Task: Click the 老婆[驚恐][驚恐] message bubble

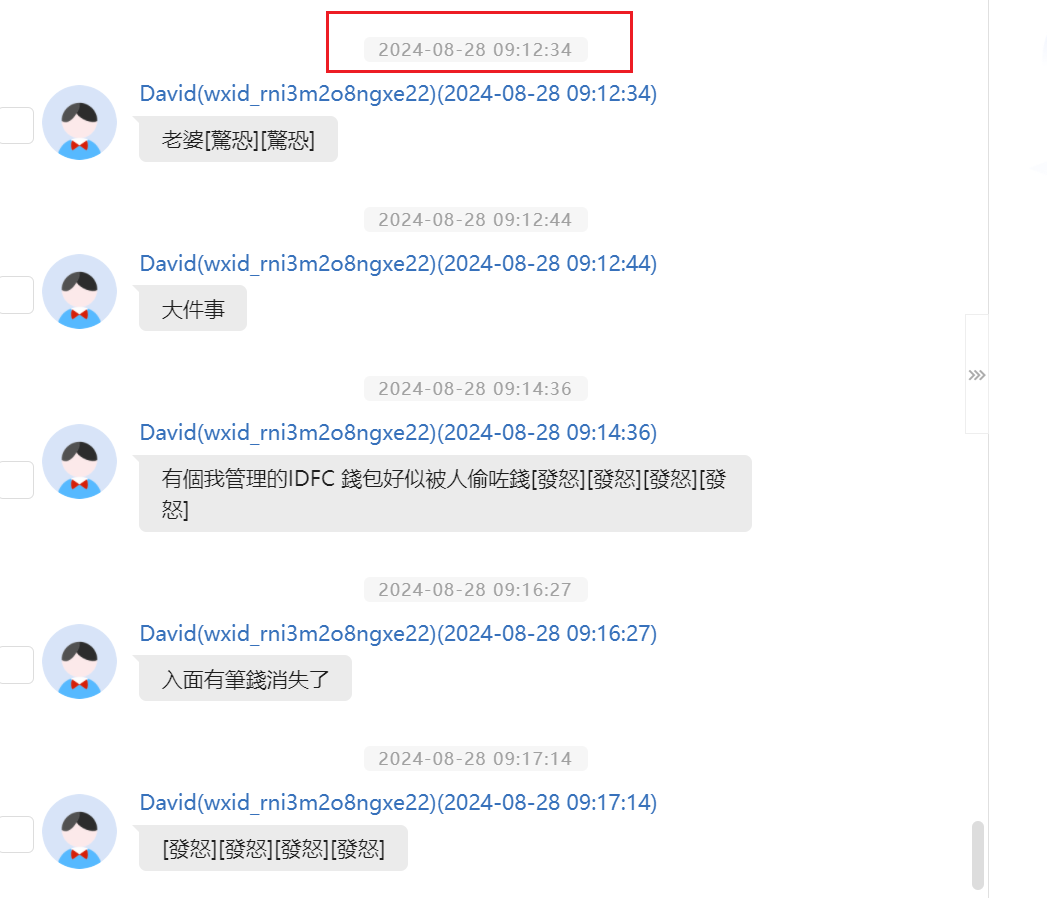Action: pos(238,140)
